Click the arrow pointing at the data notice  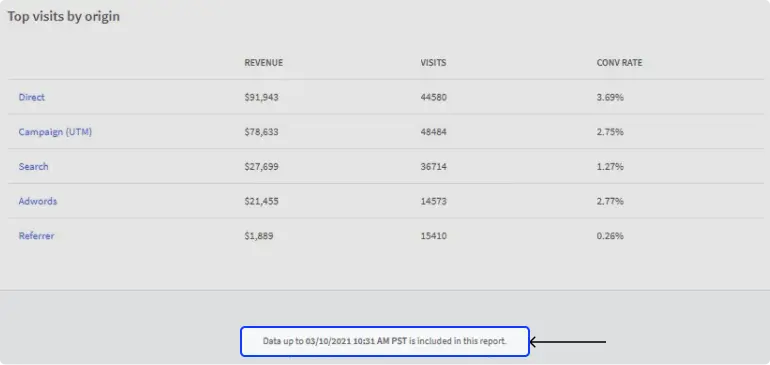(568, 341)
